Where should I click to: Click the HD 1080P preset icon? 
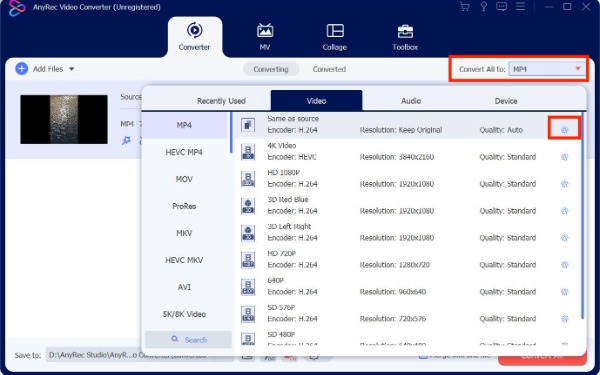pos(248,179)
